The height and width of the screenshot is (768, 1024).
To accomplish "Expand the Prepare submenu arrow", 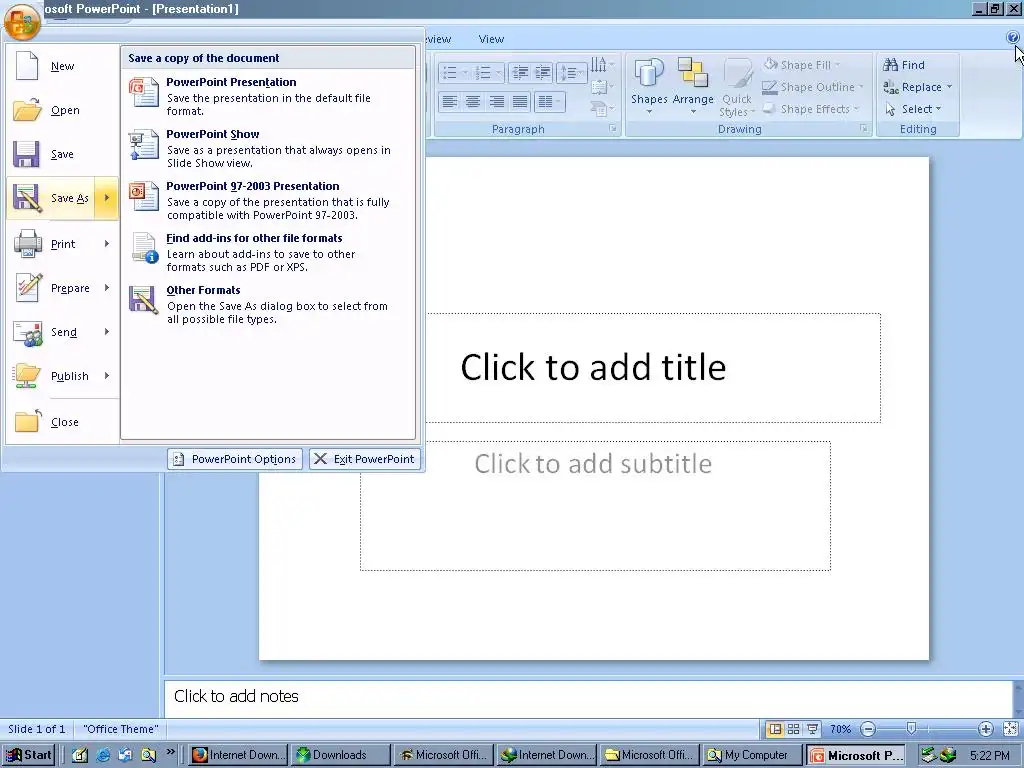I will (x=106, y=288).
